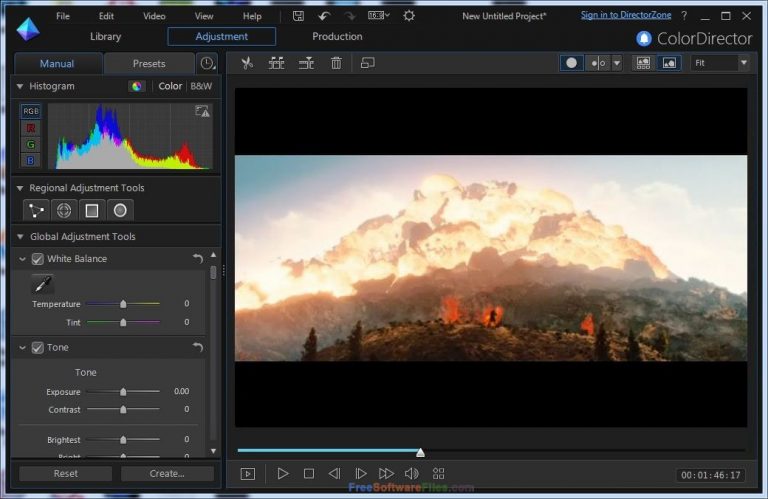The height and width of the screenshot is (499, 768).
Task: Open the Fit zoom dropdown
Action: (720, 63)
